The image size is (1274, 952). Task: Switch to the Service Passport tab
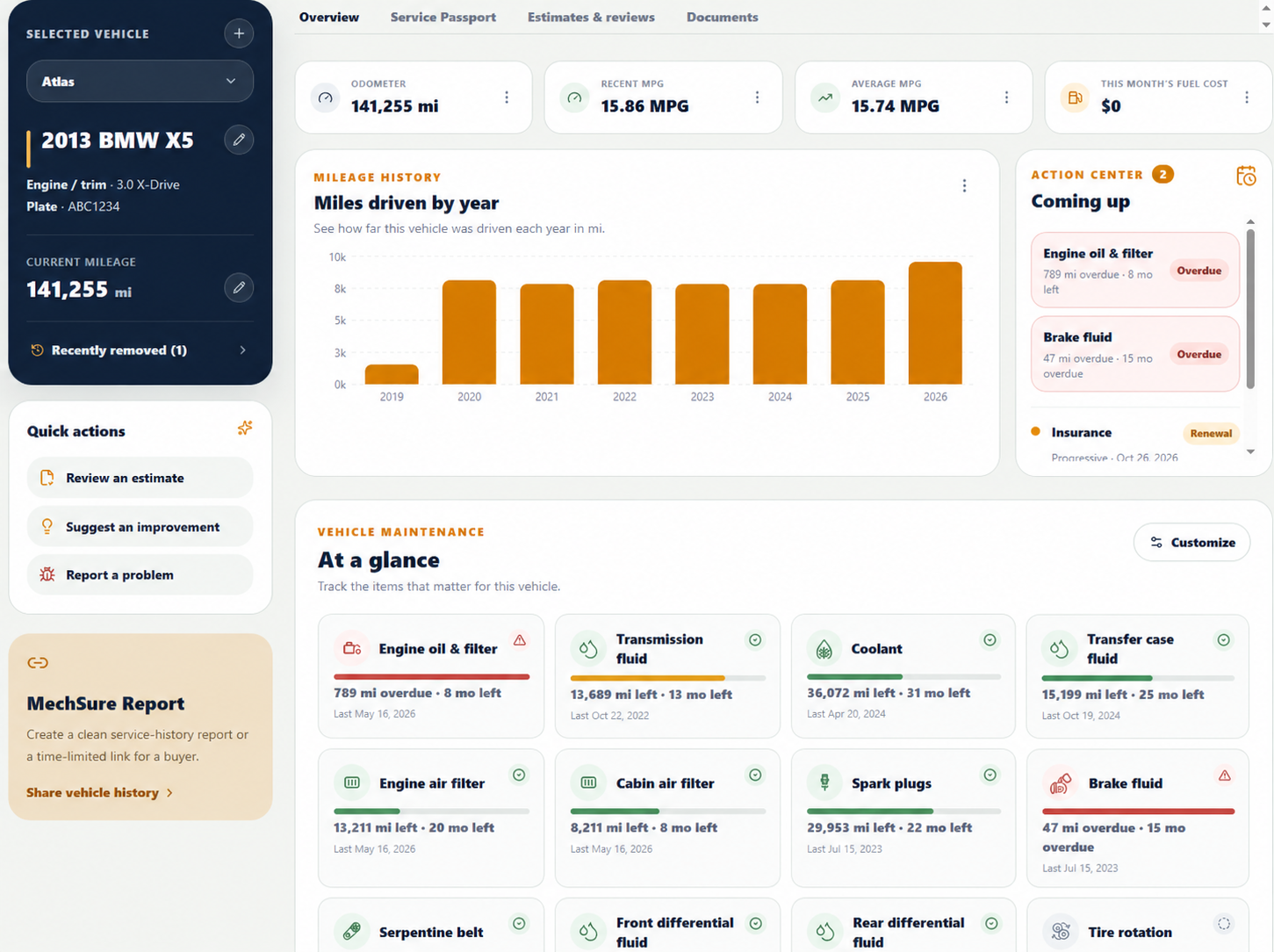click(443, 18)
